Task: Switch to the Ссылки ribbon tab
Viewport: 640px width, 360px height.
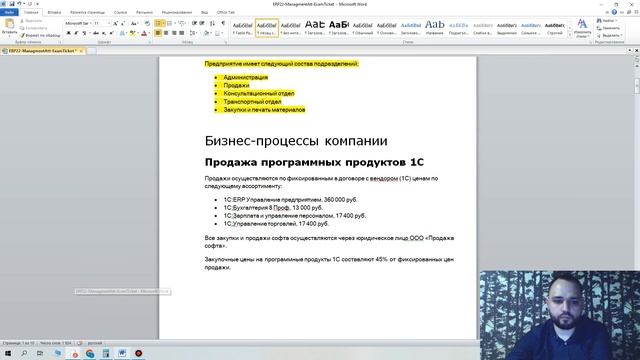Action: point(120,12)
